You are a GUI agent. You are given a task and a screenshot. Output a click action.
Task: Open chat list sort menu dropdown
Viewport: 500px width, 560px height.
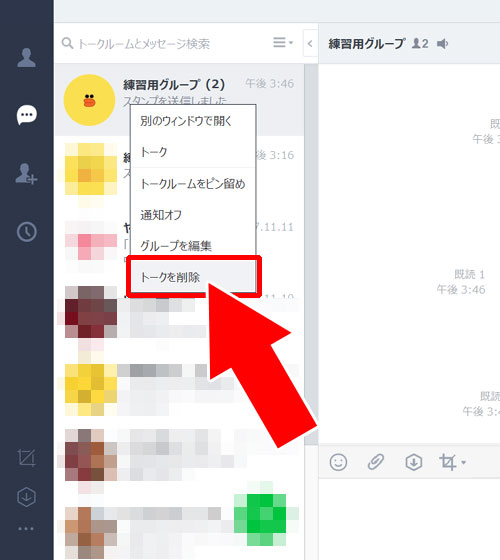click(283, 42)
